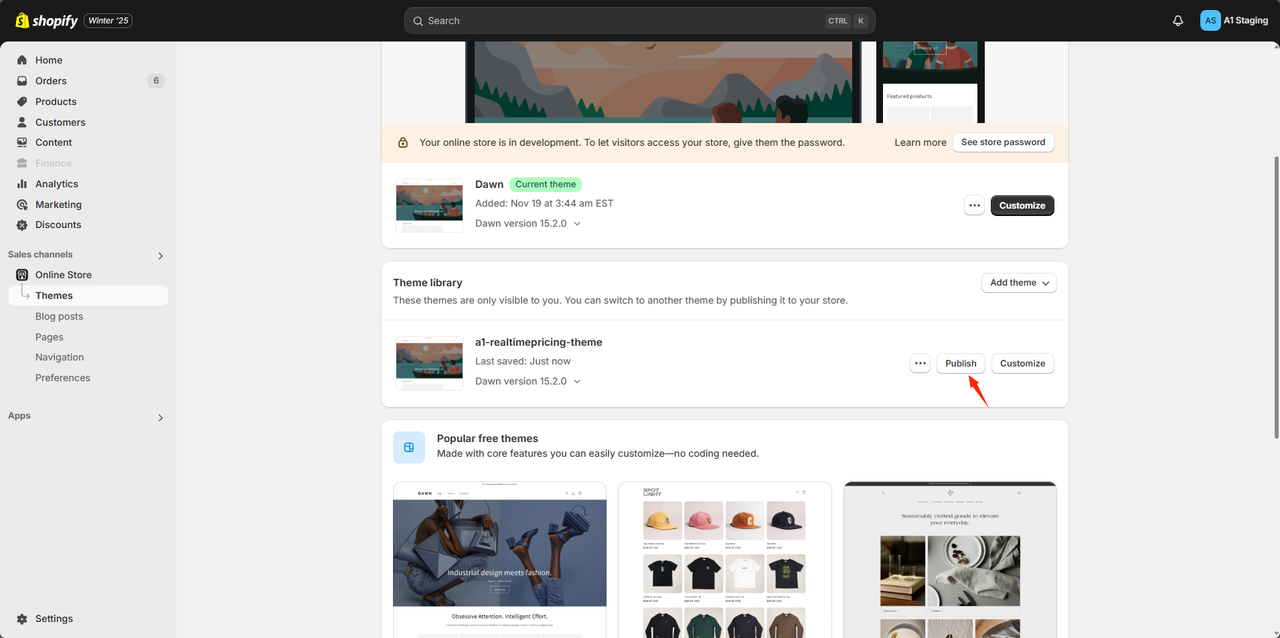Screen dimensions: 1280x638
Task: Go to Themes in sidebar
Action: pyautogui.click(x=88, y=296)
